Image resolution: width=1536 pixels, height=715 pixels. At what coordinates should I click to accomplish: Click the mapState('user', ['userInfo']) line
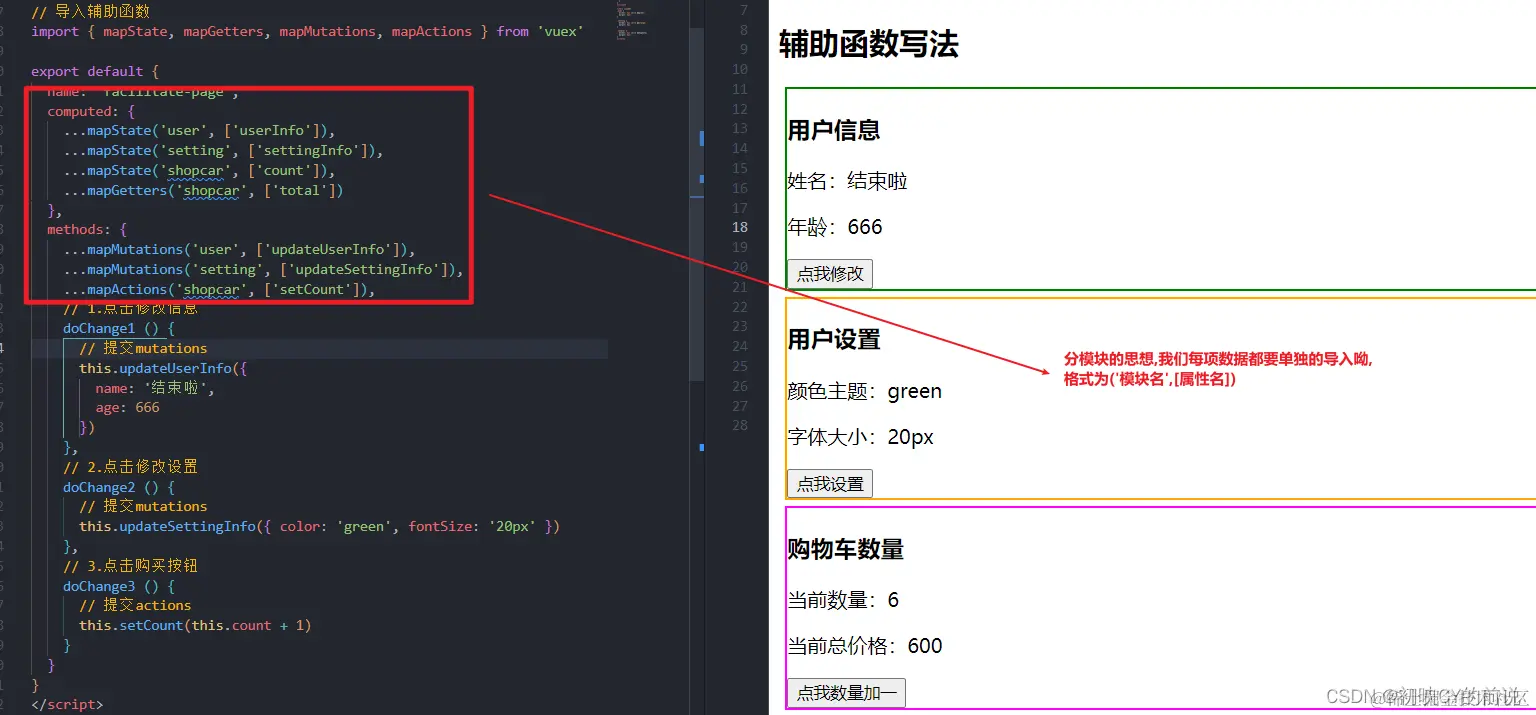point(199,131)
